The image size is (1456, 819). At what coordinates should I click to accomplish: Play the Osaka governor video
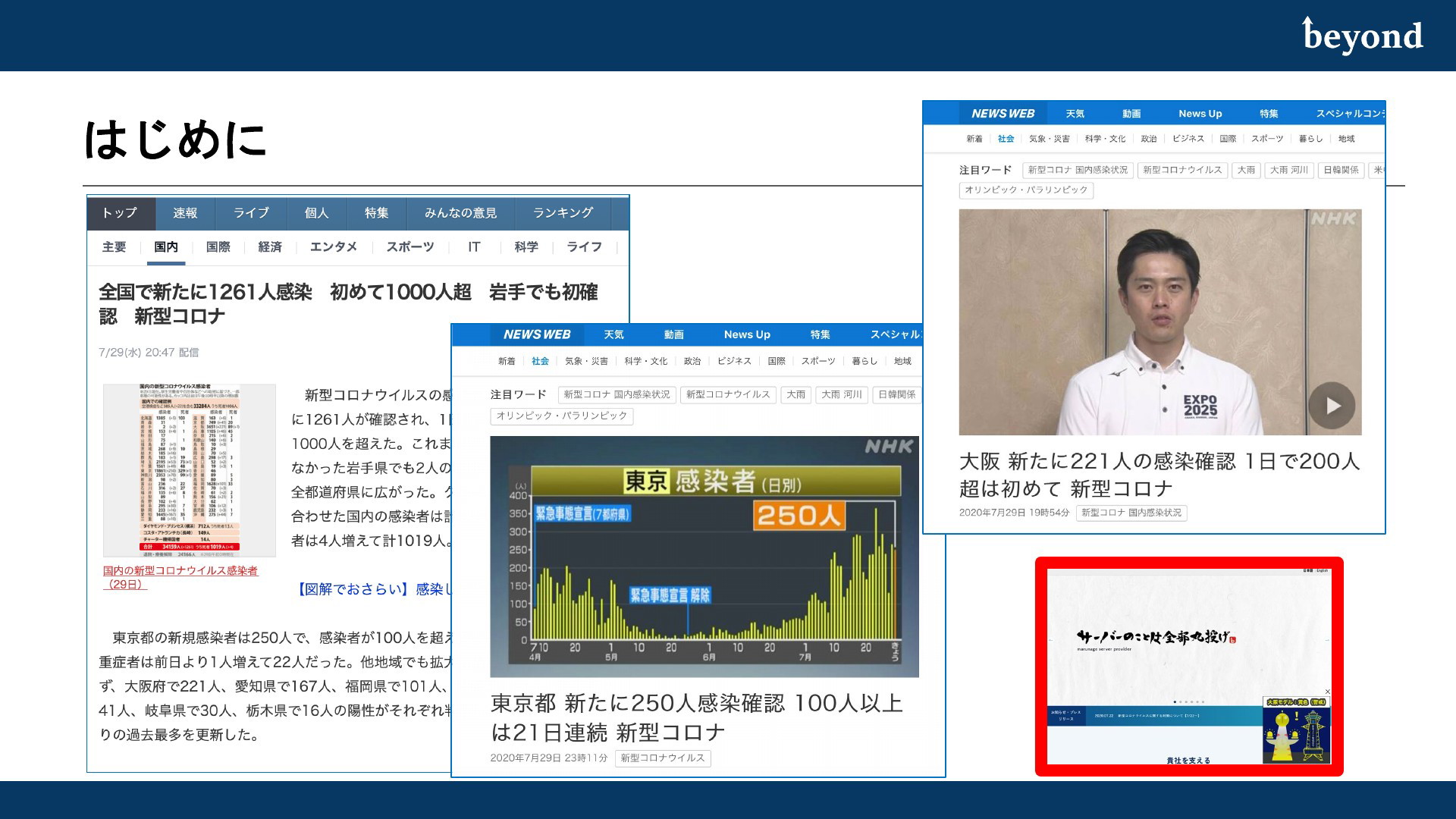point(1332,406)
